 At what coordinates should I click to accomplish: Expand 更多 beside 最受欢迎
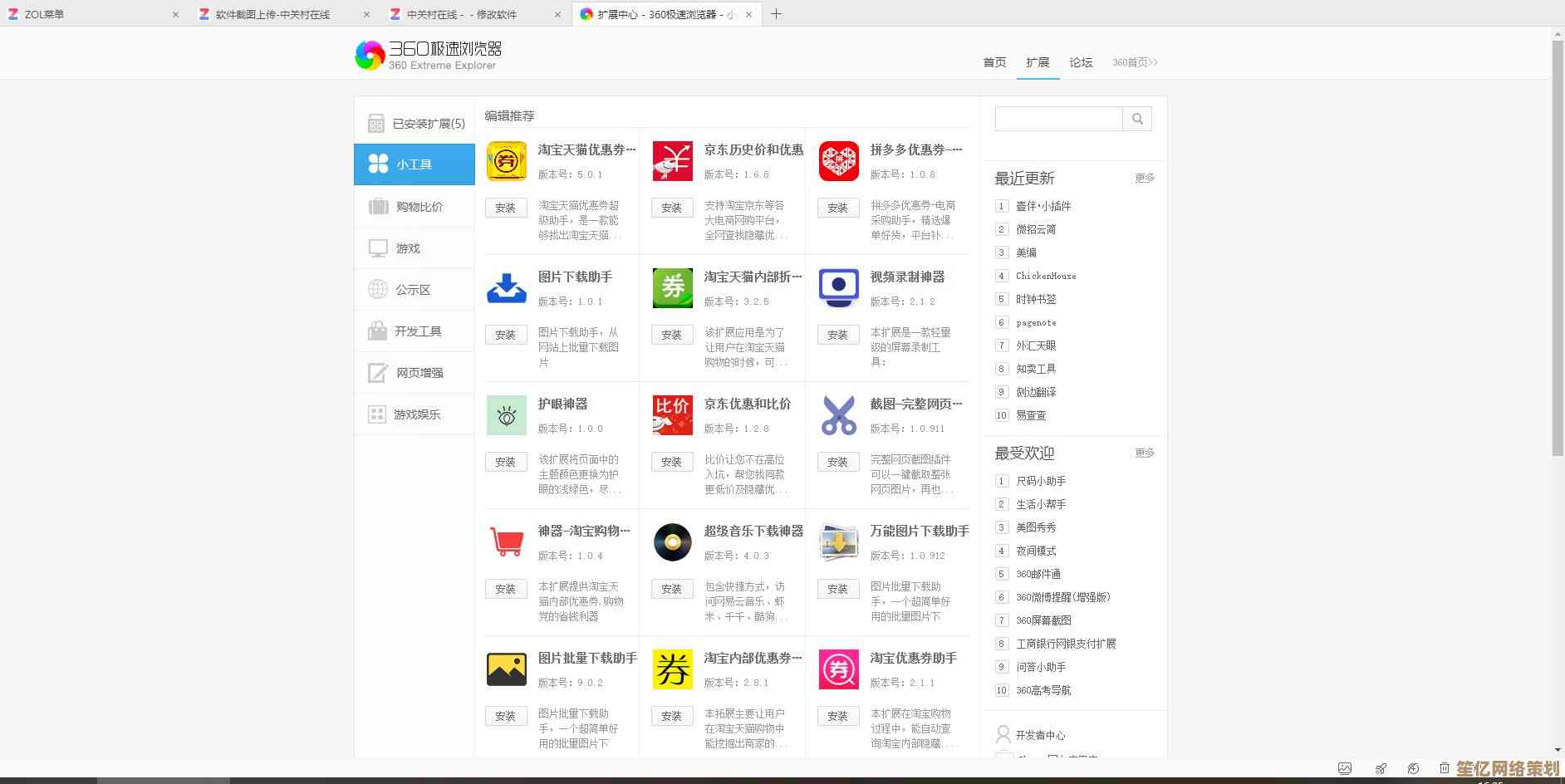click(1144, 453)
